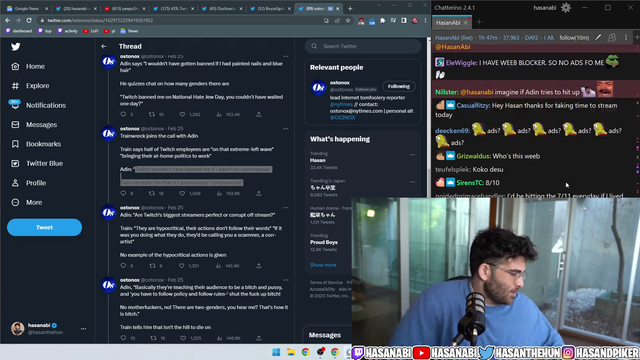Open more options on Trending in Japan item
Viewport: 640px width, 360px height.
[412, 182]
